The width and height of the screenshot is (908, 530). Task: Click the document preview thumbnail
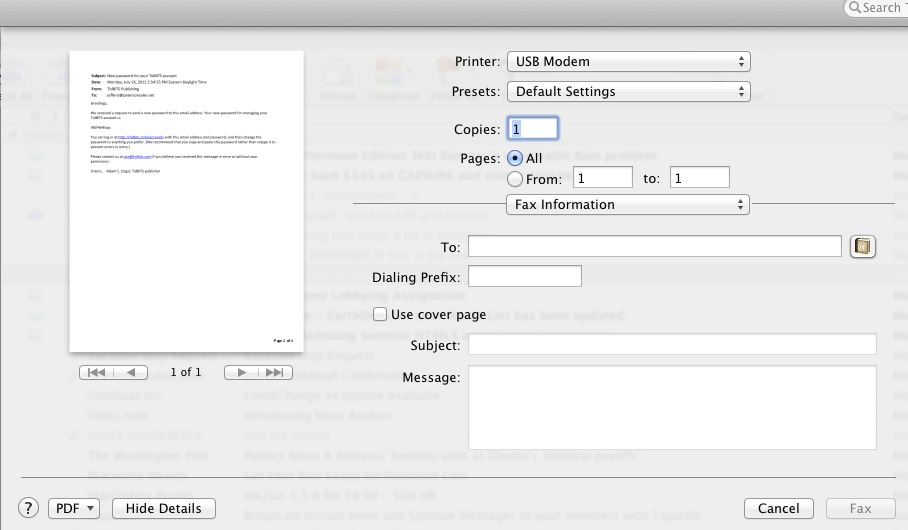point(181,201)
